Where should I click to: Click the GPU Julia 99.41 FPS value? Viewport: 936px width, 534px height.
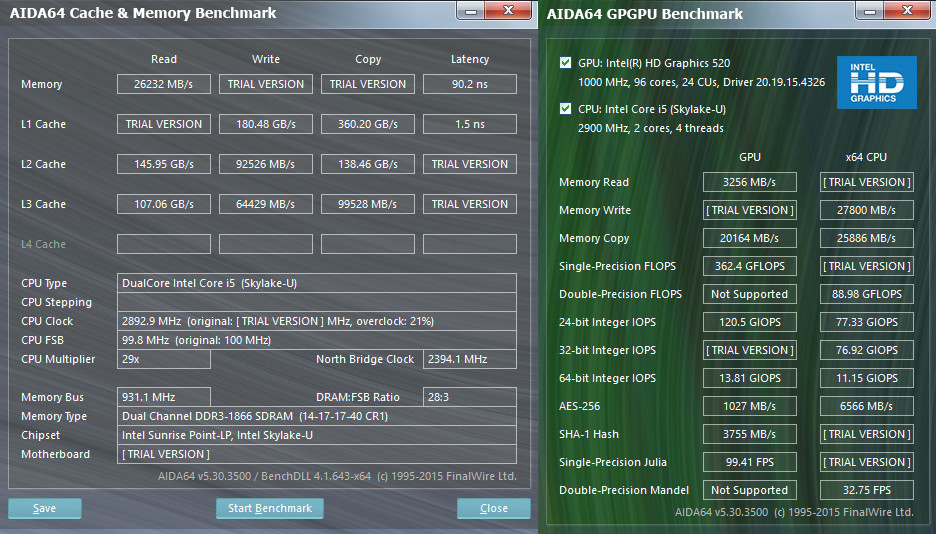tap(750, 463)
